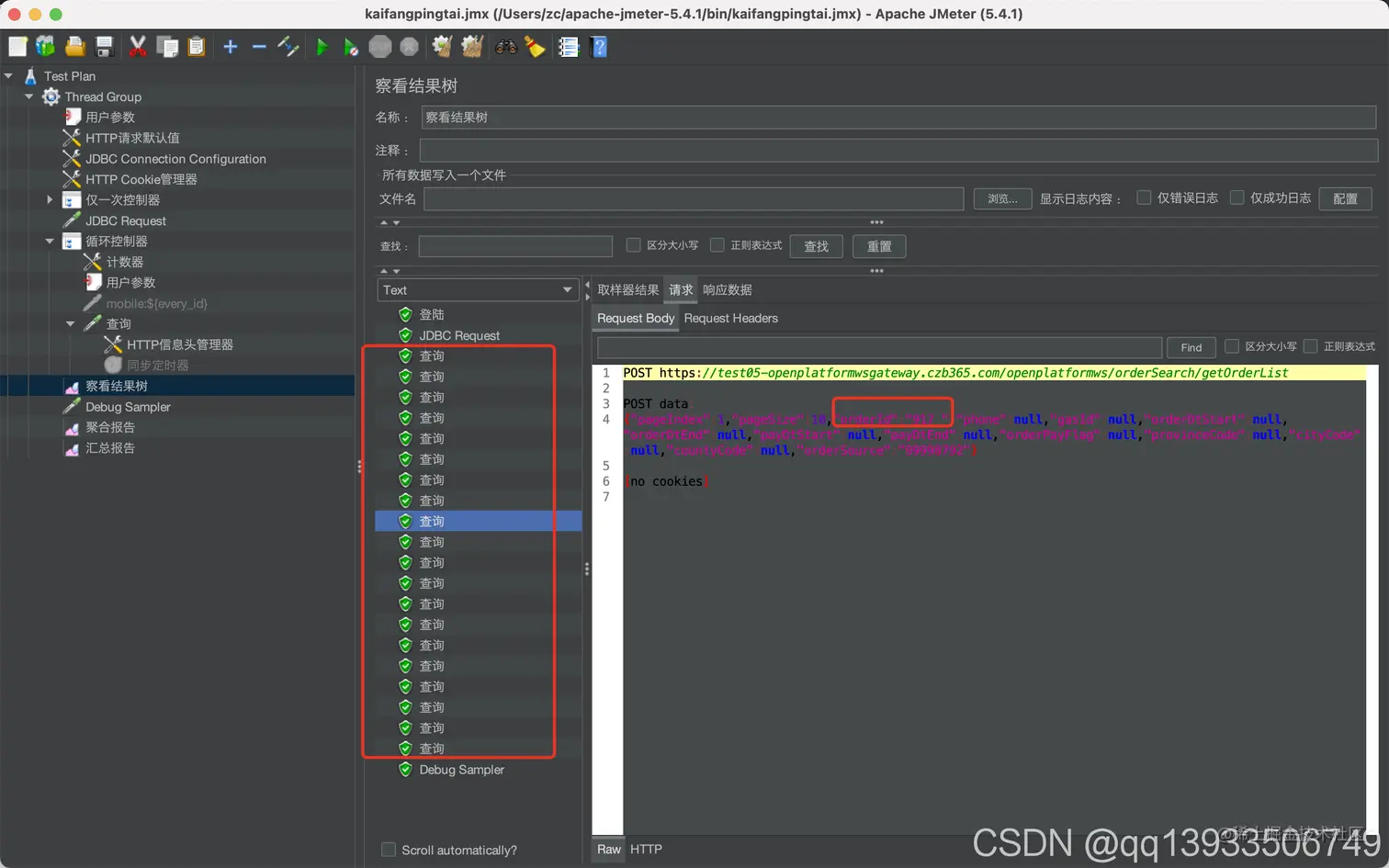Screen dimensions: 1389x868
Task: Click the Paste clipboard icon
Action: tap(196, 46)
